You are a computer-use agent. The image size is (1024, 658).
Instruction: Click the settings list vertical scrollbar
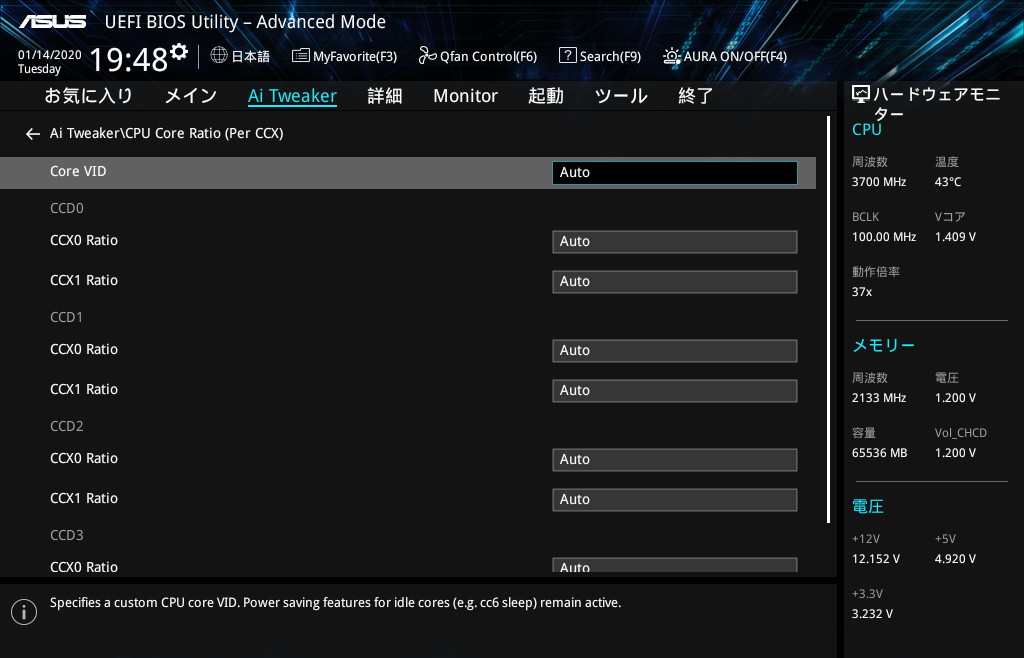828,320
